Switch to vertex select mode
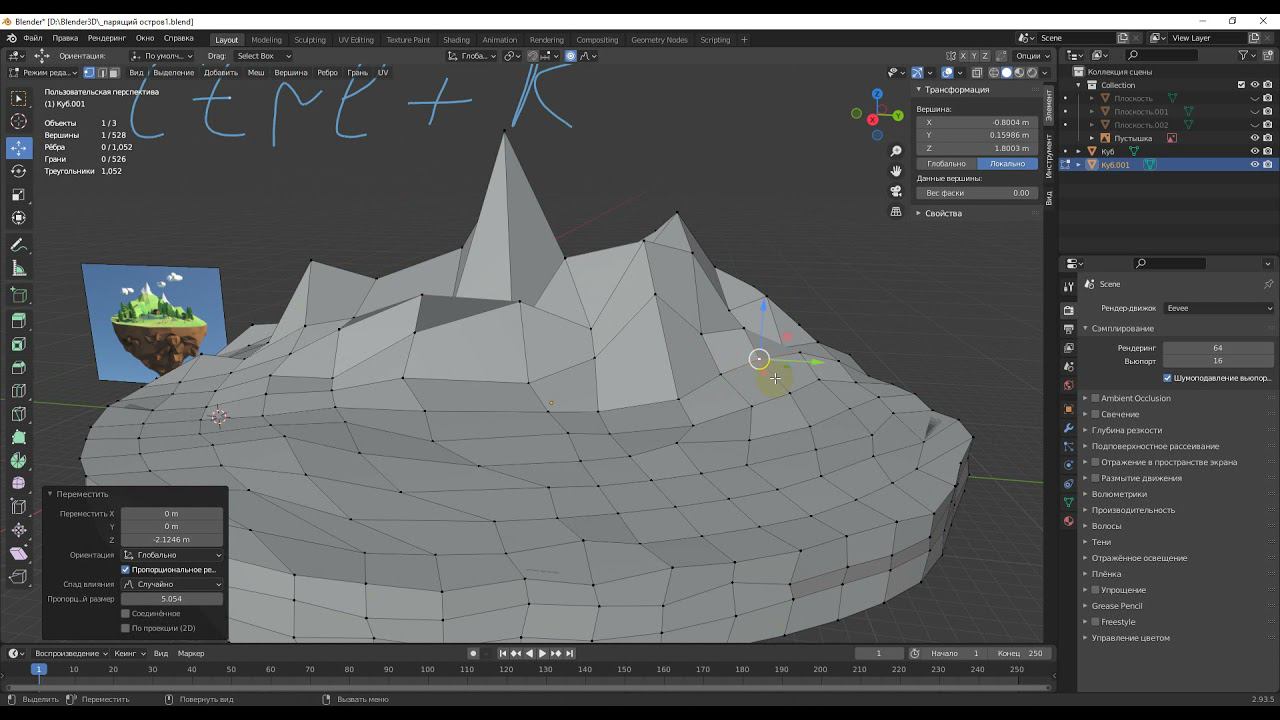Screen dimensions: 1280x720 [x=89, y=72]
